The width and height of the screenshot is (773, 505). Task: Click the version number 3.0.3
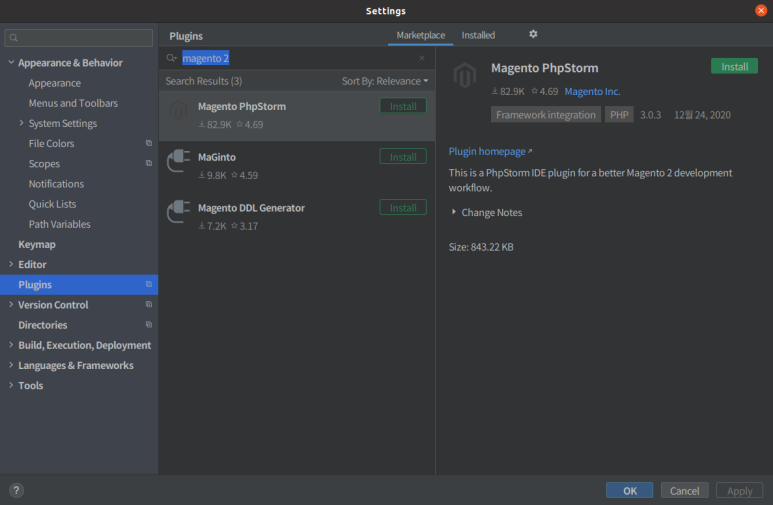(x=650, y=115)
